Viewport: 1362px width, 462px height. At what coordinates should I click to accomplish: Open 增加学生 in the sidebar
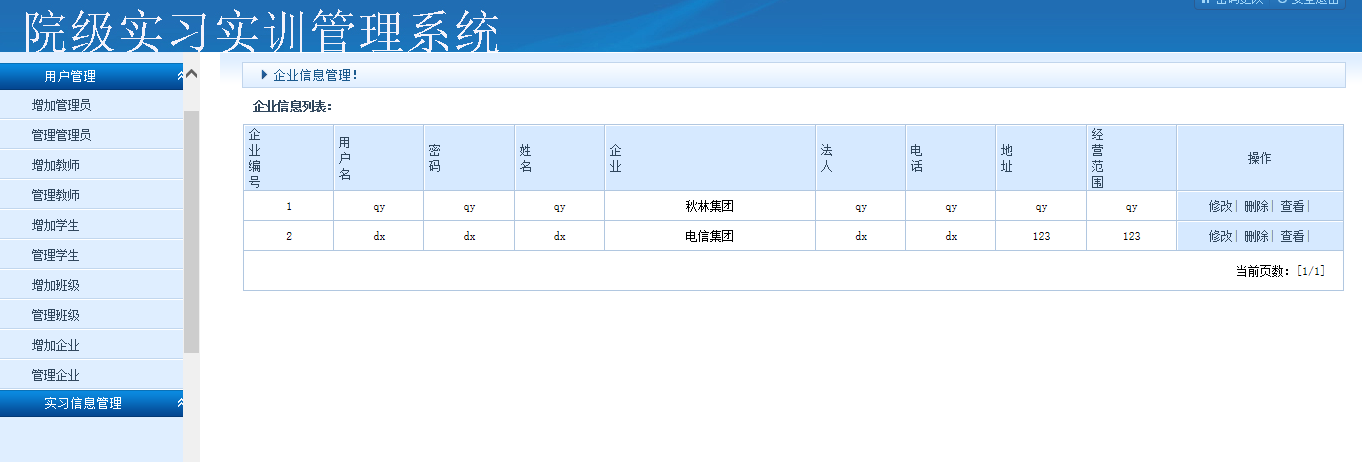(x=55, y=225)
